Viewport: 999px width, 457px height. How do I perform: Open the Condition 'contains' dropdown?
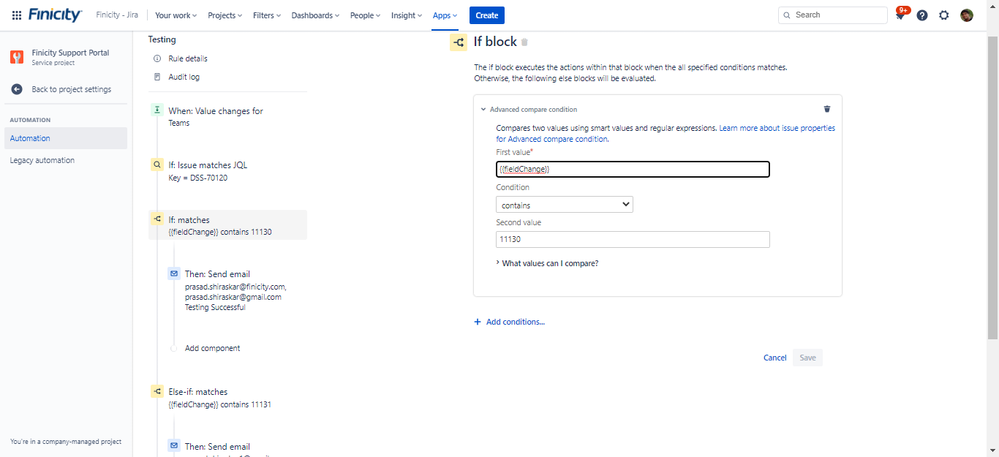point(564,205)
